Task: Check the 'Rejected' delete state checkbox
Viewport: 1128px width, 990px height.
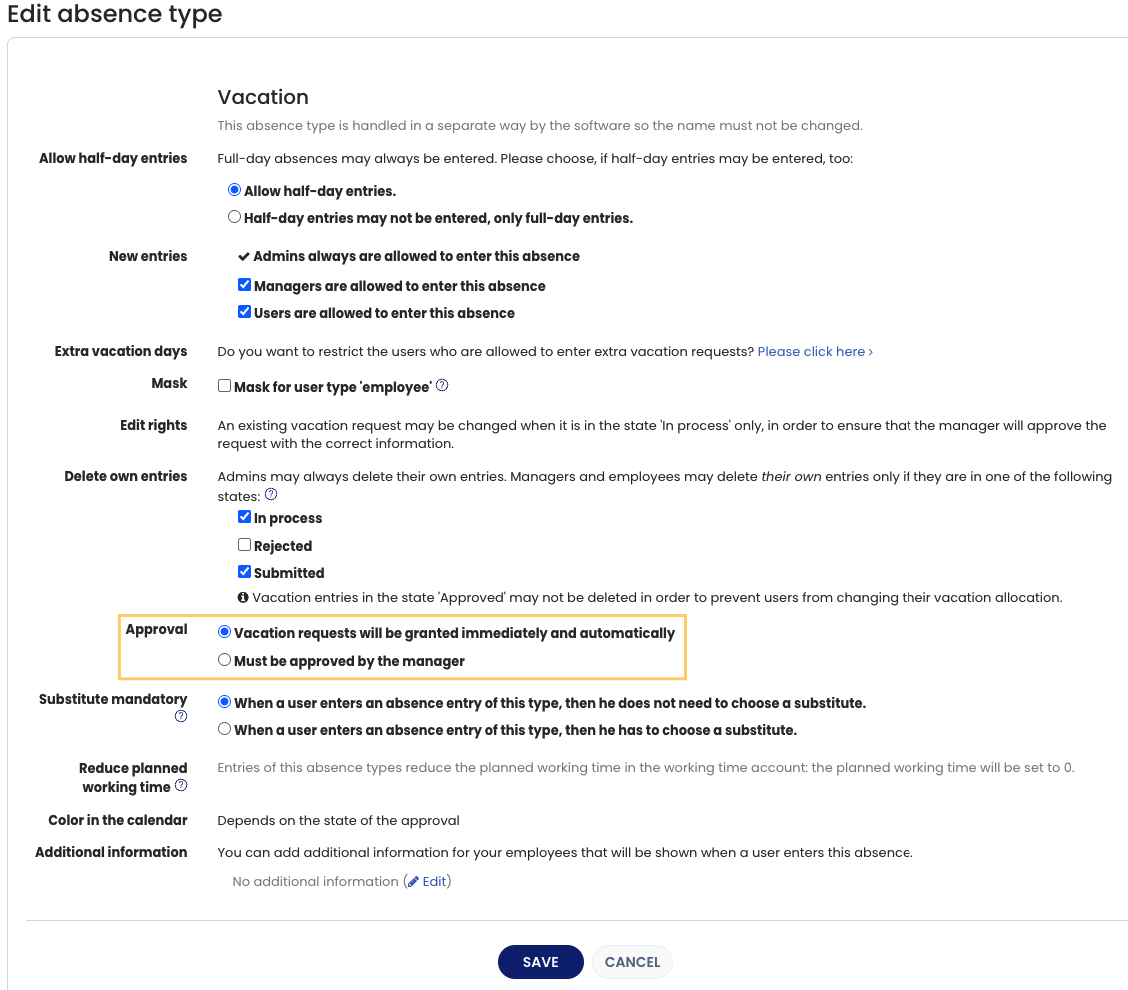Action: coord(244,545)
